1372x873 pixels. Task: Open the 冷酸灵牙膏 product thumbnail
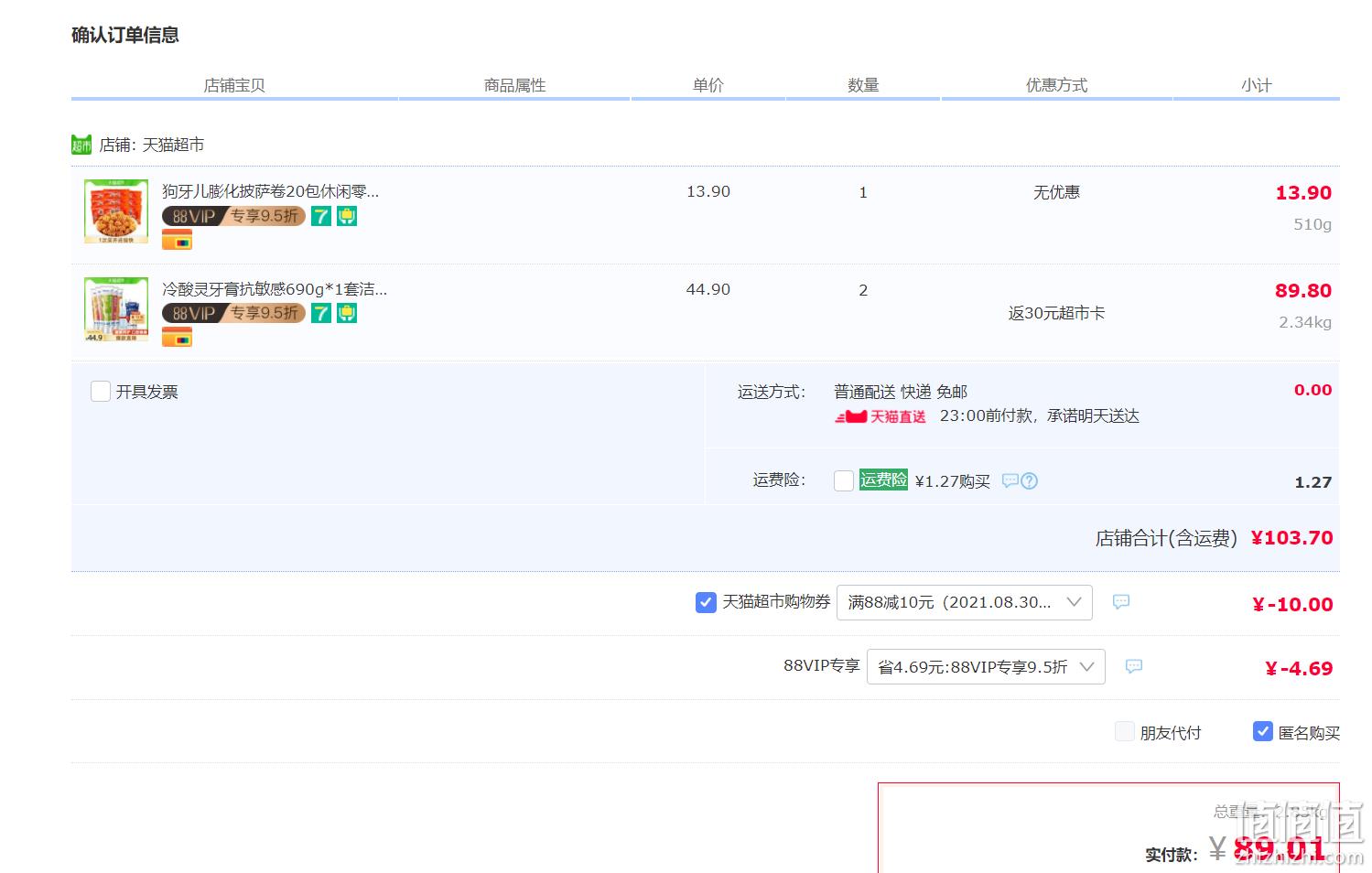pyautogui.click(x=116, y=309)
